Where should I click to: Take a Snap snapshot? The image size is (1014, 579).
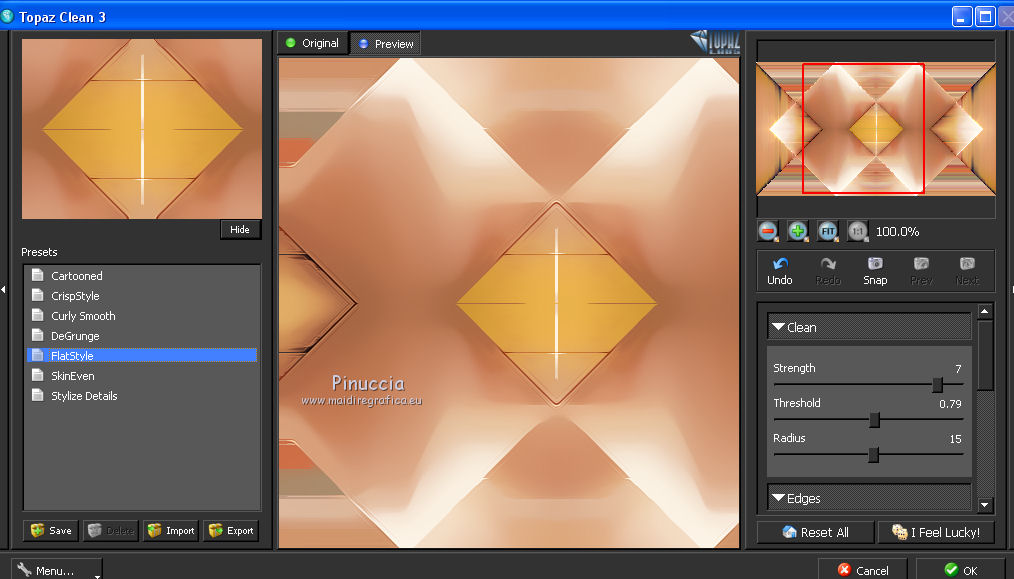(x=875, y=271)
